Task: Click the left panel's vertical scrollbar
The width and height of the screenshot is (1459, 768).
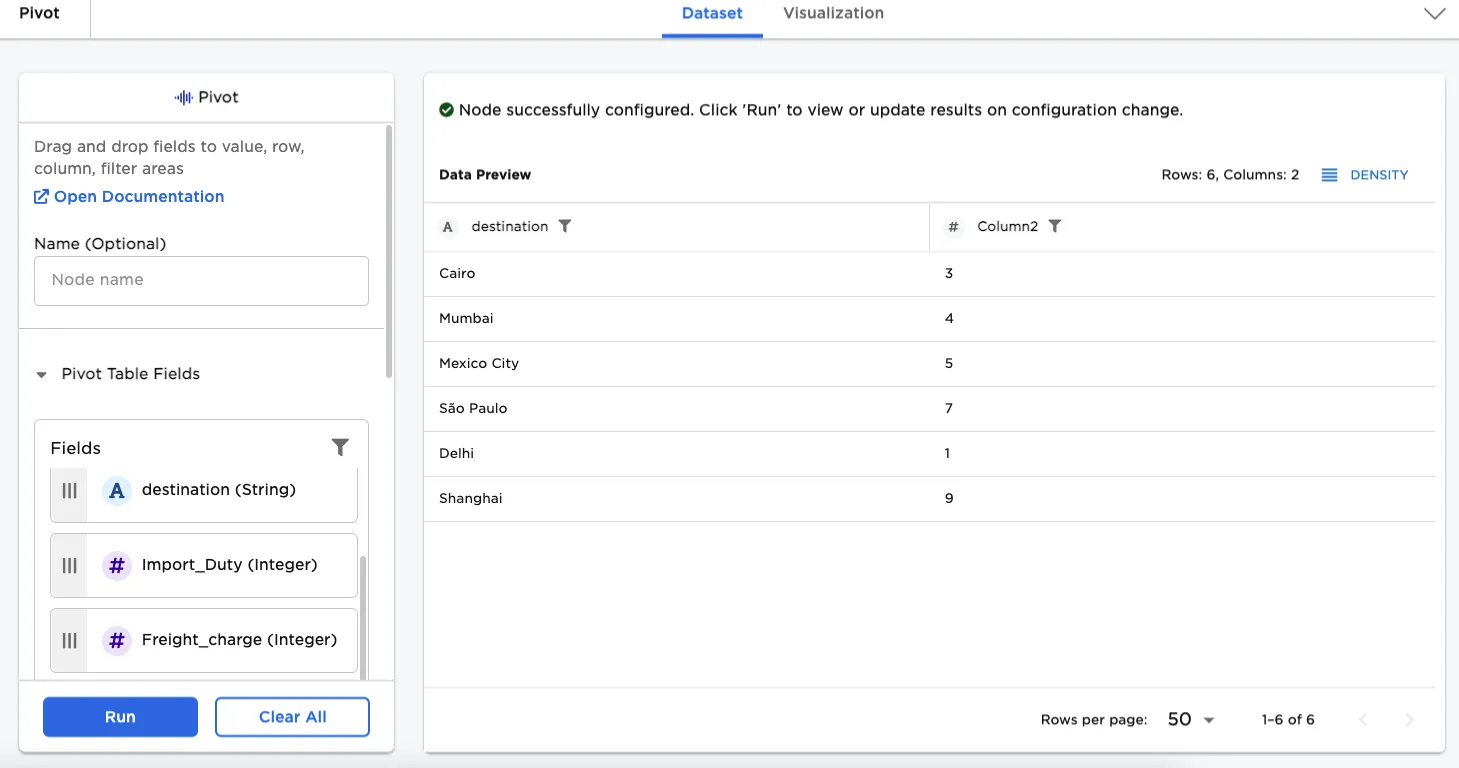Action: pyautogui.click(x=389, y=250)
